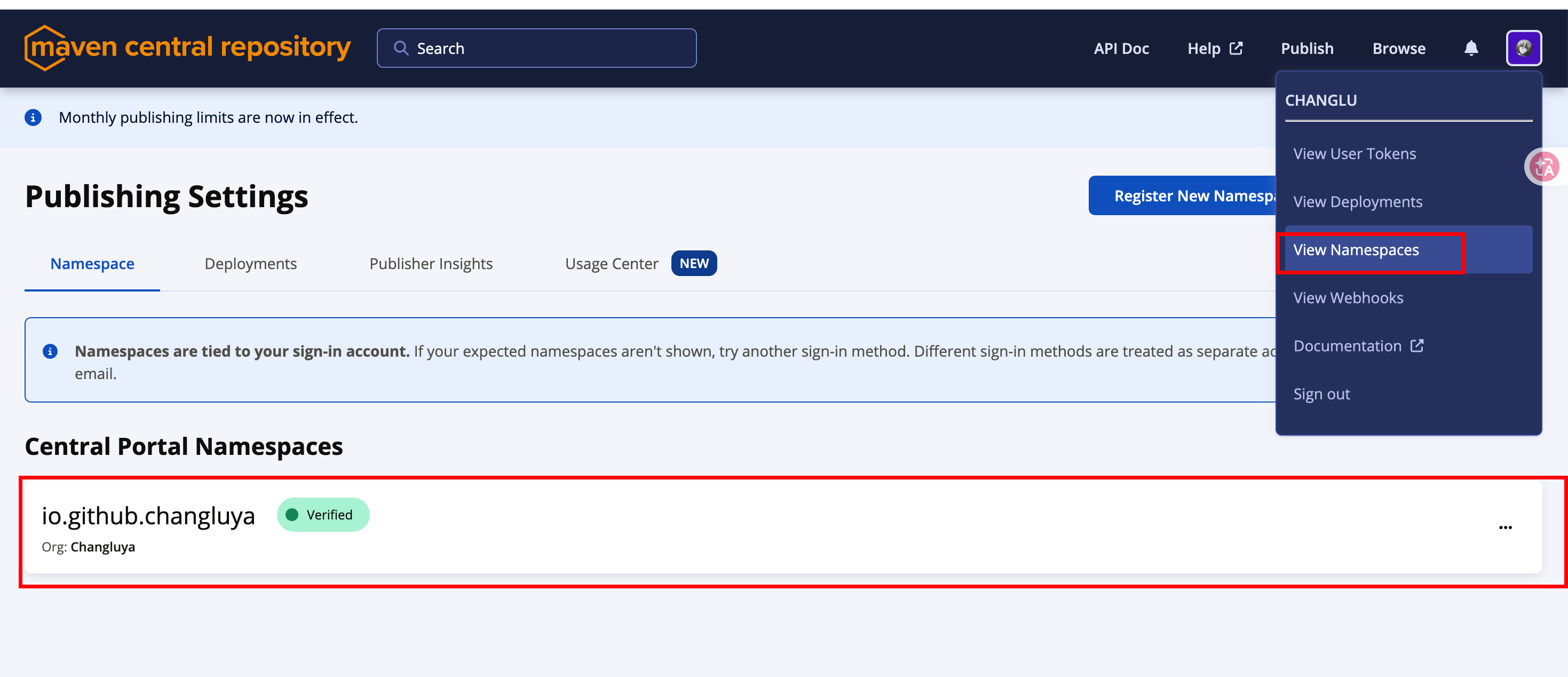Click the io.github.changluya namespace name
1568x677 pixels.
(x=148, y=516)
